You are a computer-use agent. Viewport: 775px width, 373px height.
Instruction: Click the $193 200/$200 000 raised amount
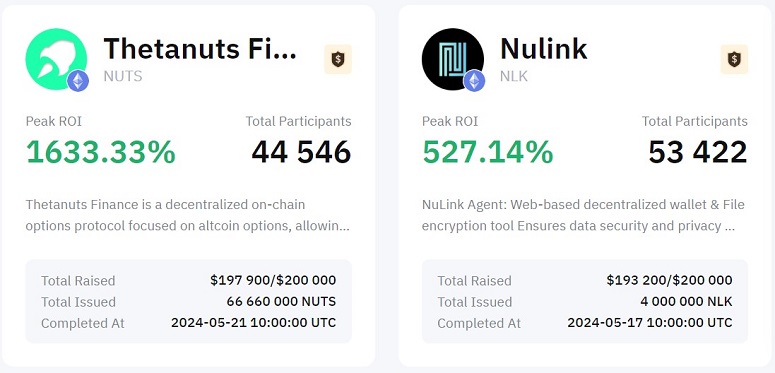[669, 281]
